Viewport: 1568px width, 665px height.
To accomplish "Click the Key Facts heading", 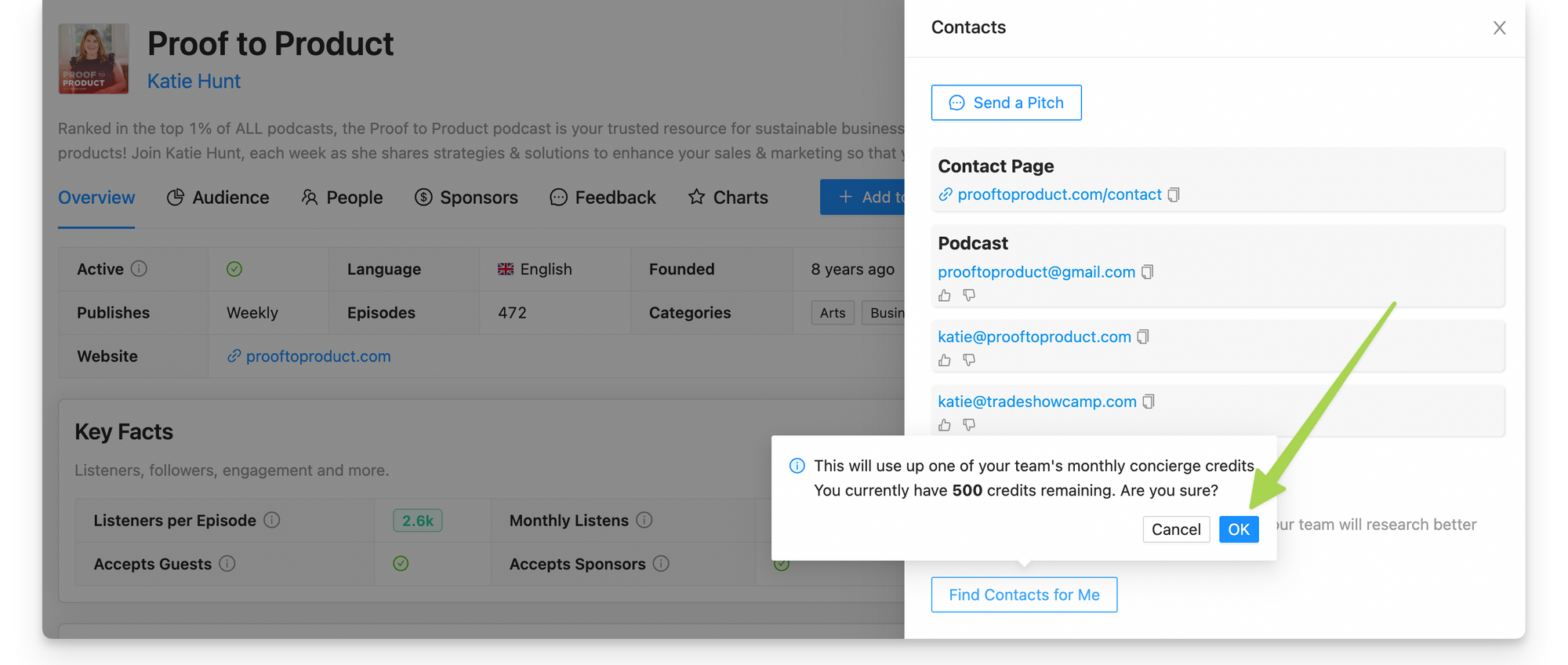I will [x=124, y=431].
